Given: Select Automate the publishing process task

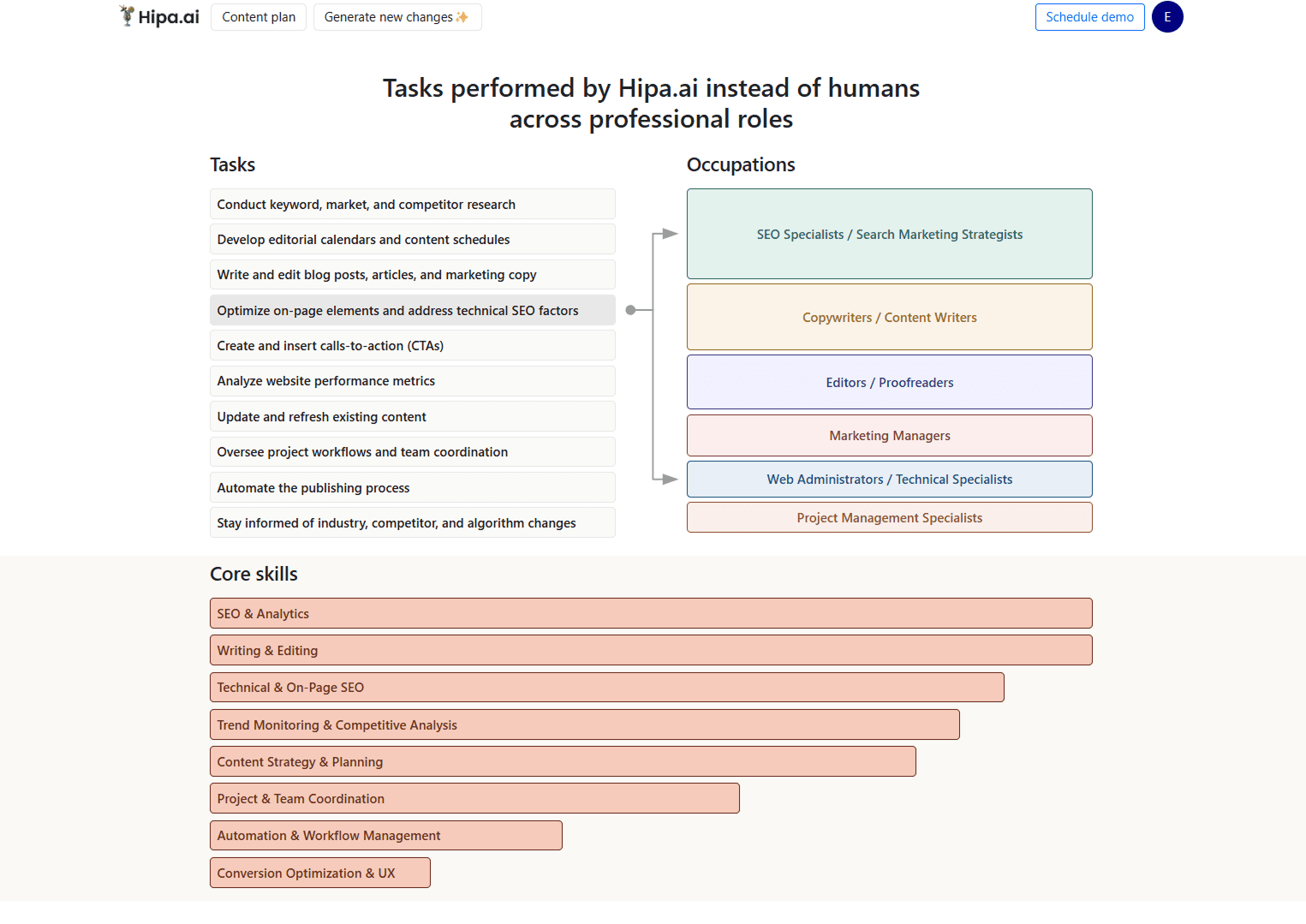Looking at the screenshot, I should [412, 488].
